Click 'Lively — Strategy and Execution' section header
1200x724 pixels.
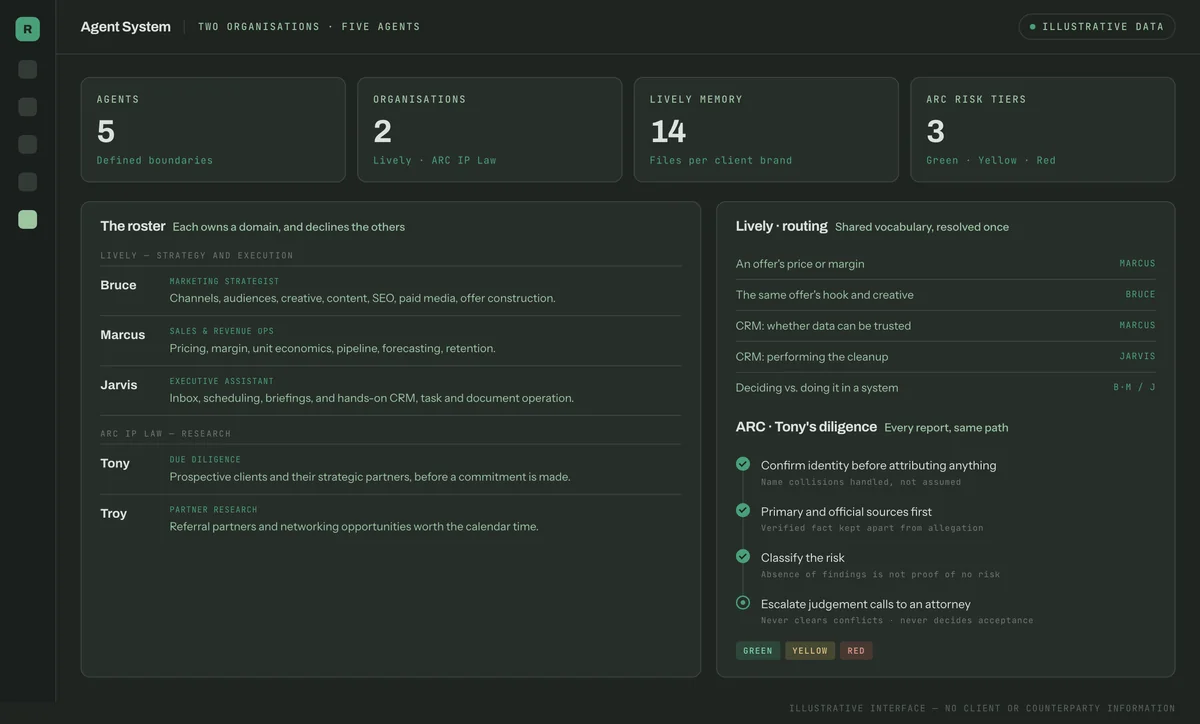(197, 255)
